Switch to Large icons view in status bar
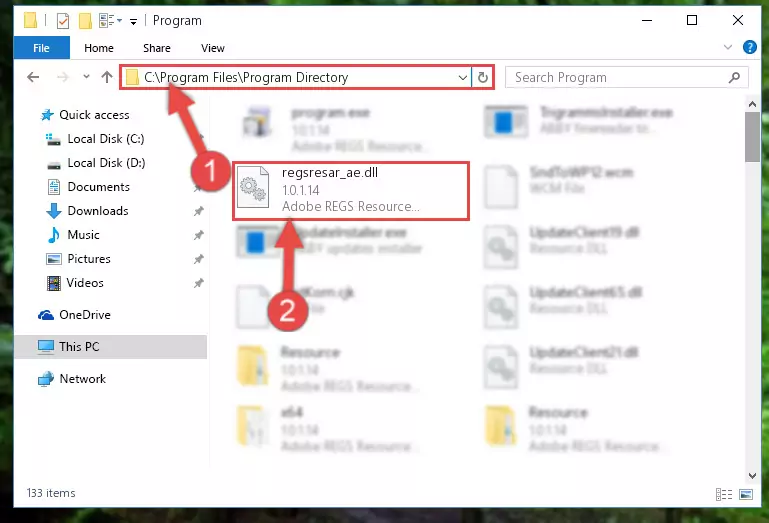Image resolution: width=769 pixels, height=523 pixels. coord(746,495)
